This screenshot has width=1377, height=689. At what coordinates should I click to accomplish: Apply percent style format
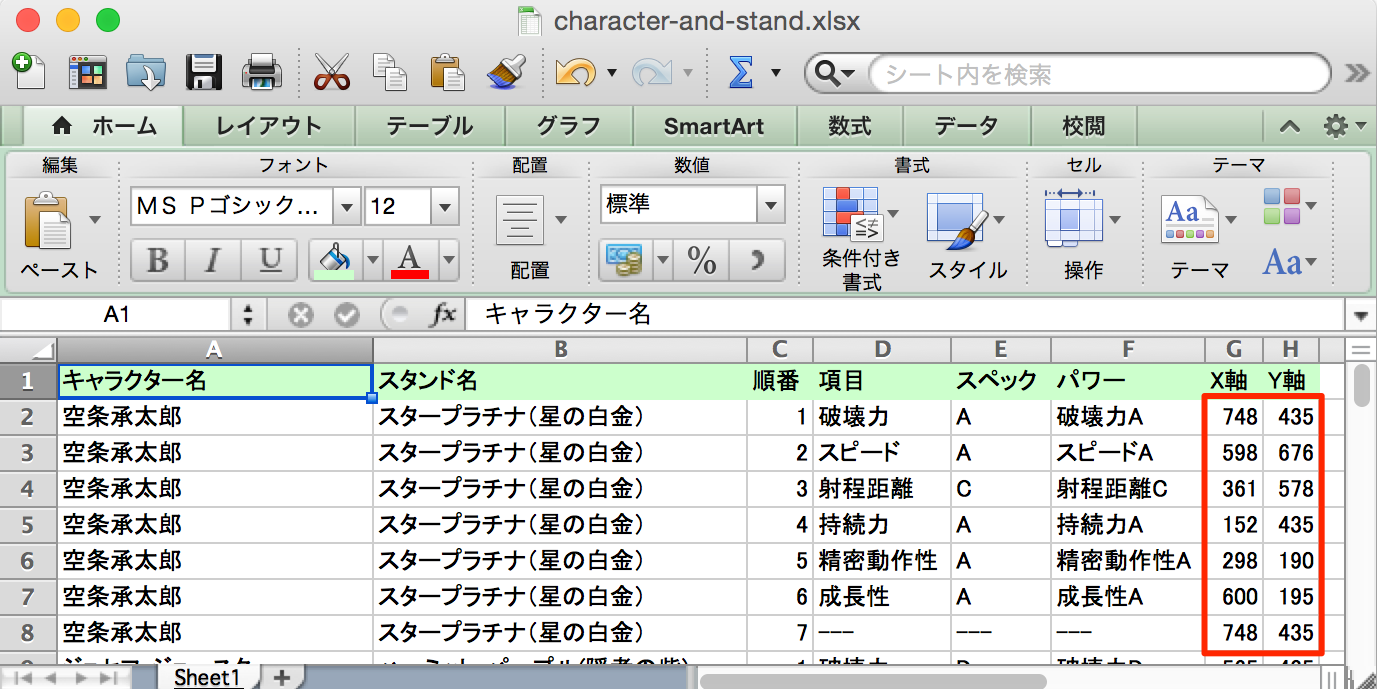[x=702, y=262]
